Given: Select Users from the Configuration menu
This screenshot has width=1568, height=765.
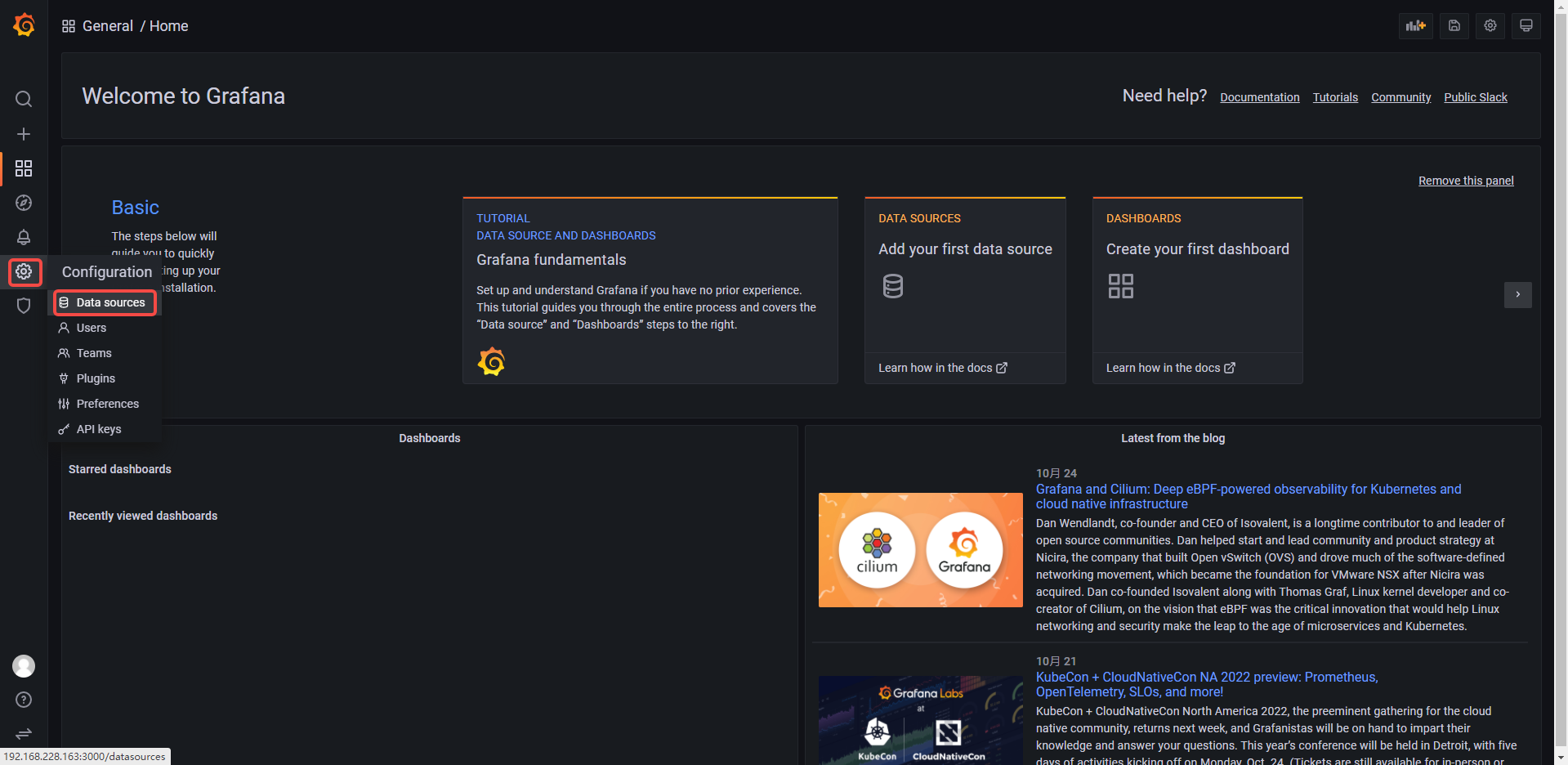Looking at the screenshot, I should click(105, 328).
